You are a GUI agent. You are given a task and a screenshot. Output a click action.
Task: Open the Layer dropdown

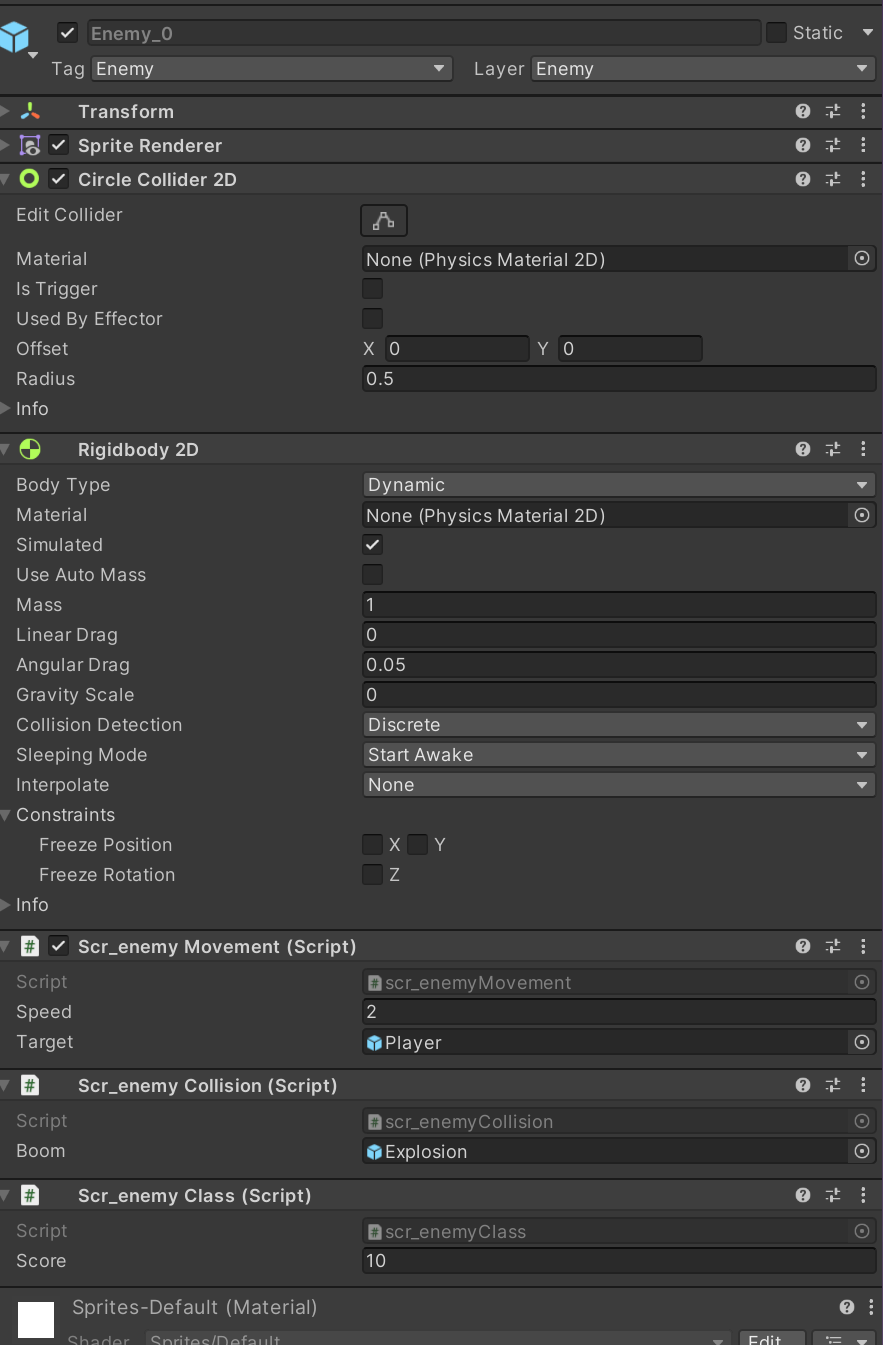coord(703,69)
